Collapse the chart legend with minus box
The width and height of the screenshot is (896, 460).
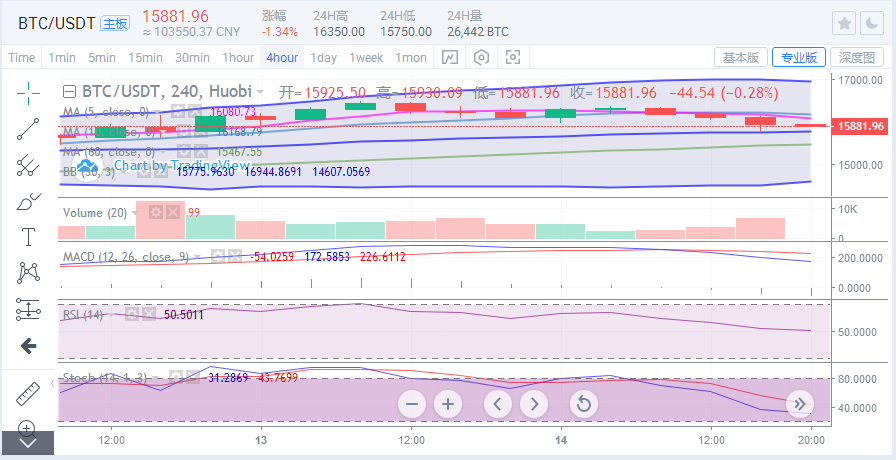click(x=69, y=92)
